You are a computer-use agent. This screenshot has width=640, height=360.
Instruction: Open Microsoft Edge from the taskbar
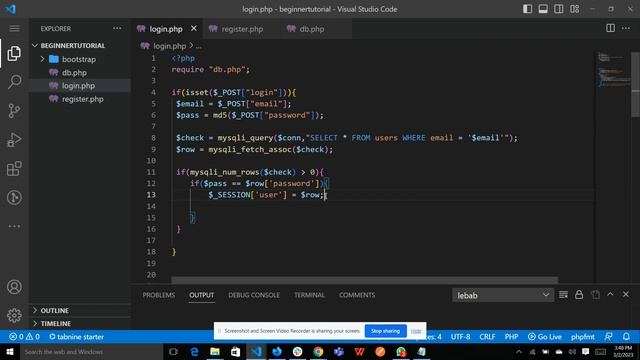(x=194, y=352)
